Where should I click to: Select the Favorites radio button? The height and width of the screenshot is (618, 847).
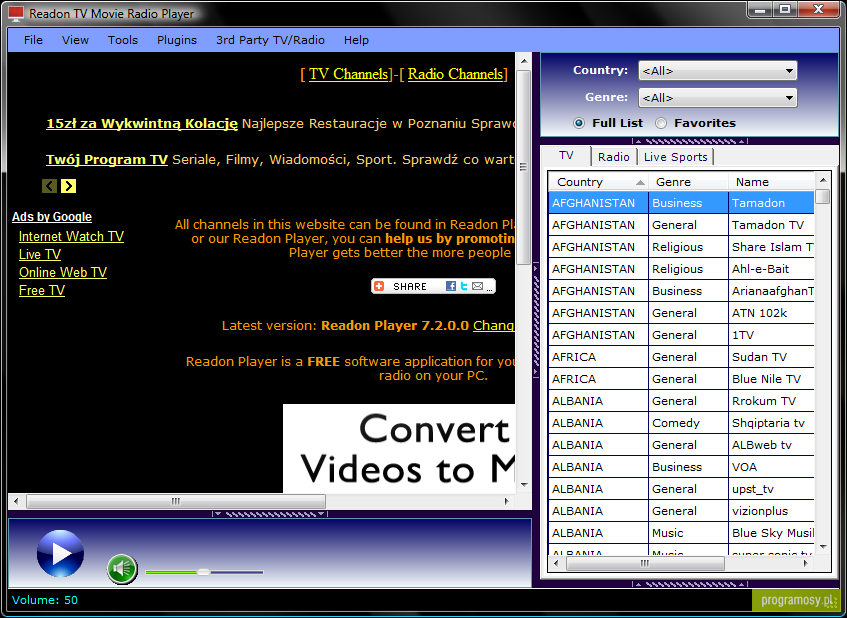[661, 123]
